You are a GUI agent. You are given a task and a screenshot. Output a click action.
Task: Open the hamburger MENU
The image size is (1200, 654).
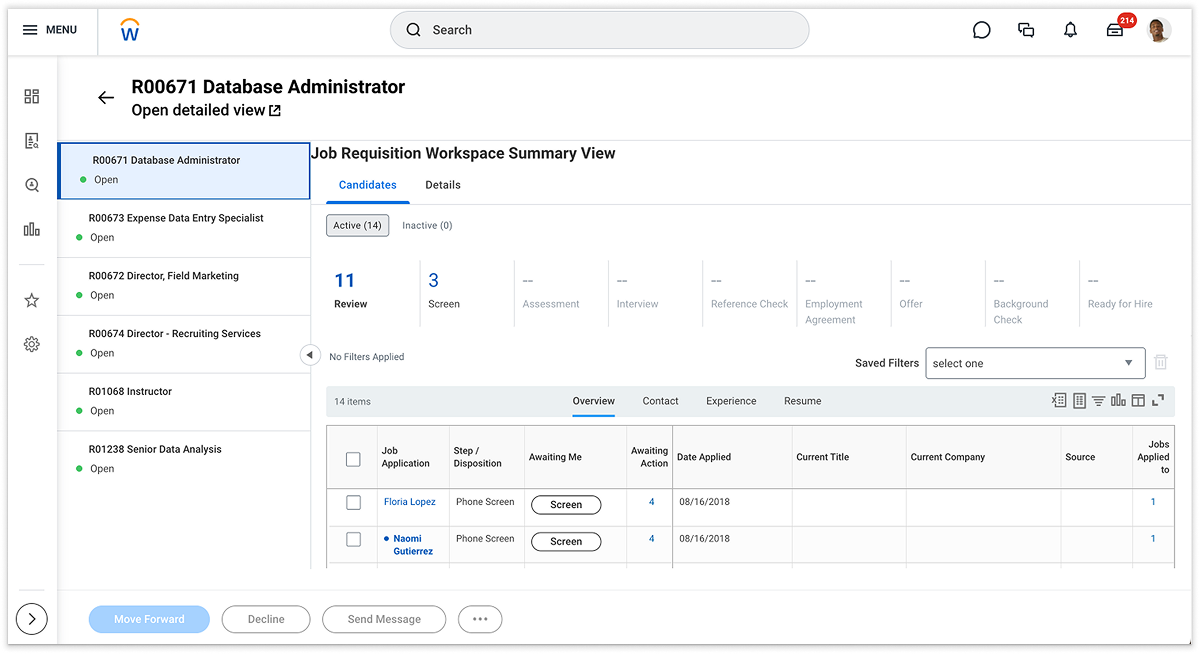[50, 30]
